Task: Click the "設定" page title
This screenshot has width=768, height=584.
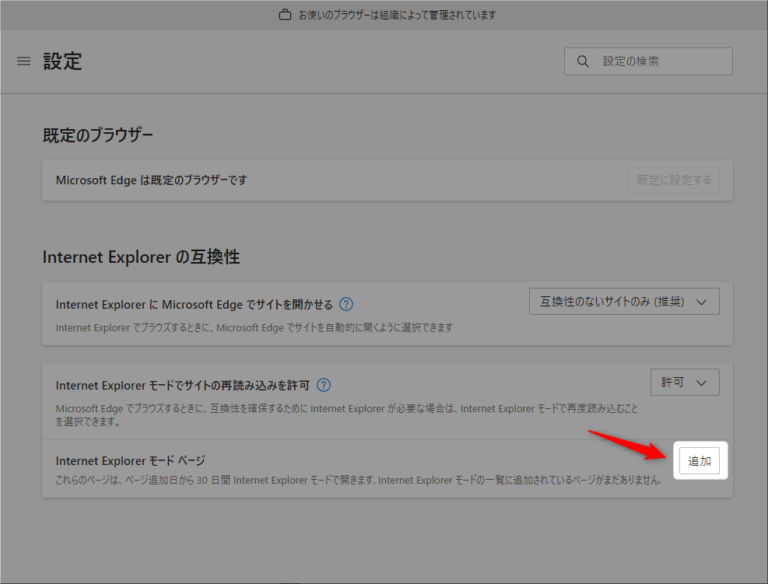Action: [62, 62]
